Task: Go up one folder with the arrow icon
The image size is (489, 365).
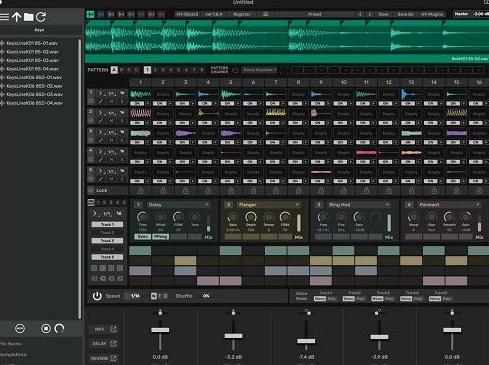Action: pyautogui.click(x=16, y=17)
